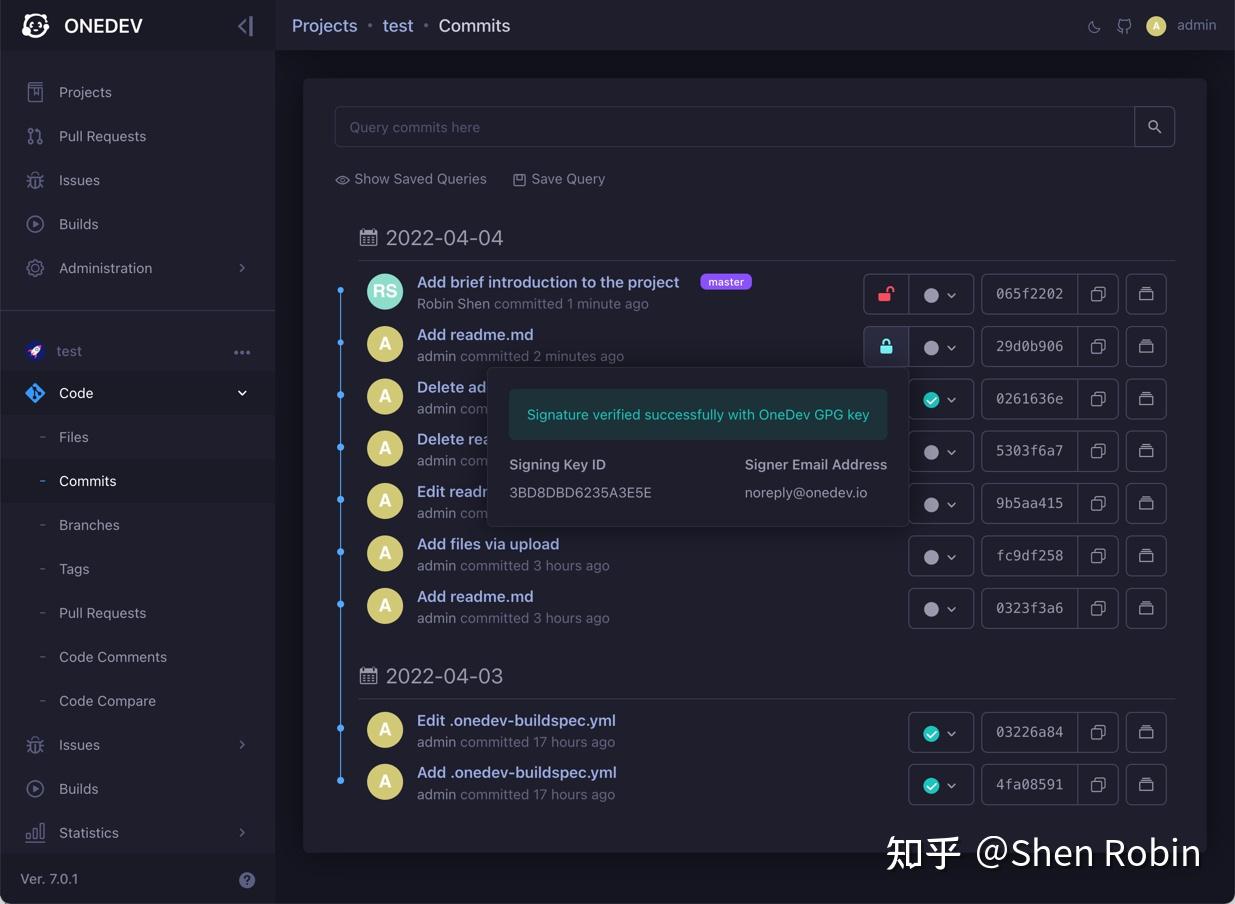Browse code at commit 29d0b906
Screen dimensions: 1235x904
(1146, 347)
